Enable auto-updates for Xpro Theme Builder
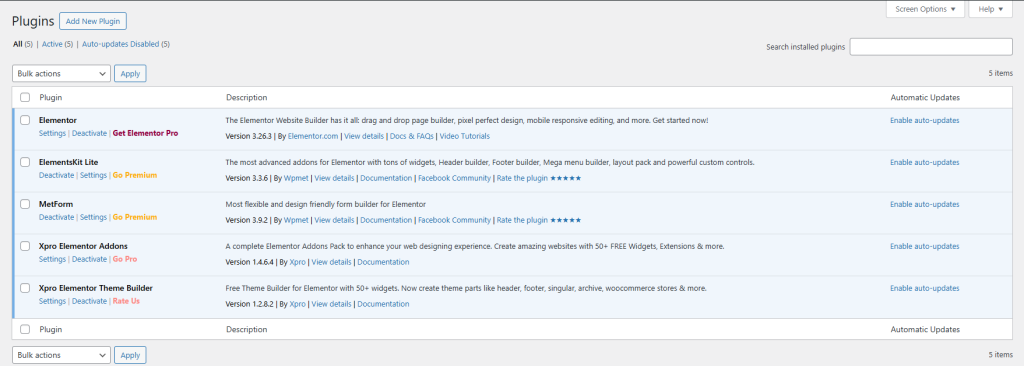The width and height of the screenshot is (1024, 366). (x=924, y=288)
